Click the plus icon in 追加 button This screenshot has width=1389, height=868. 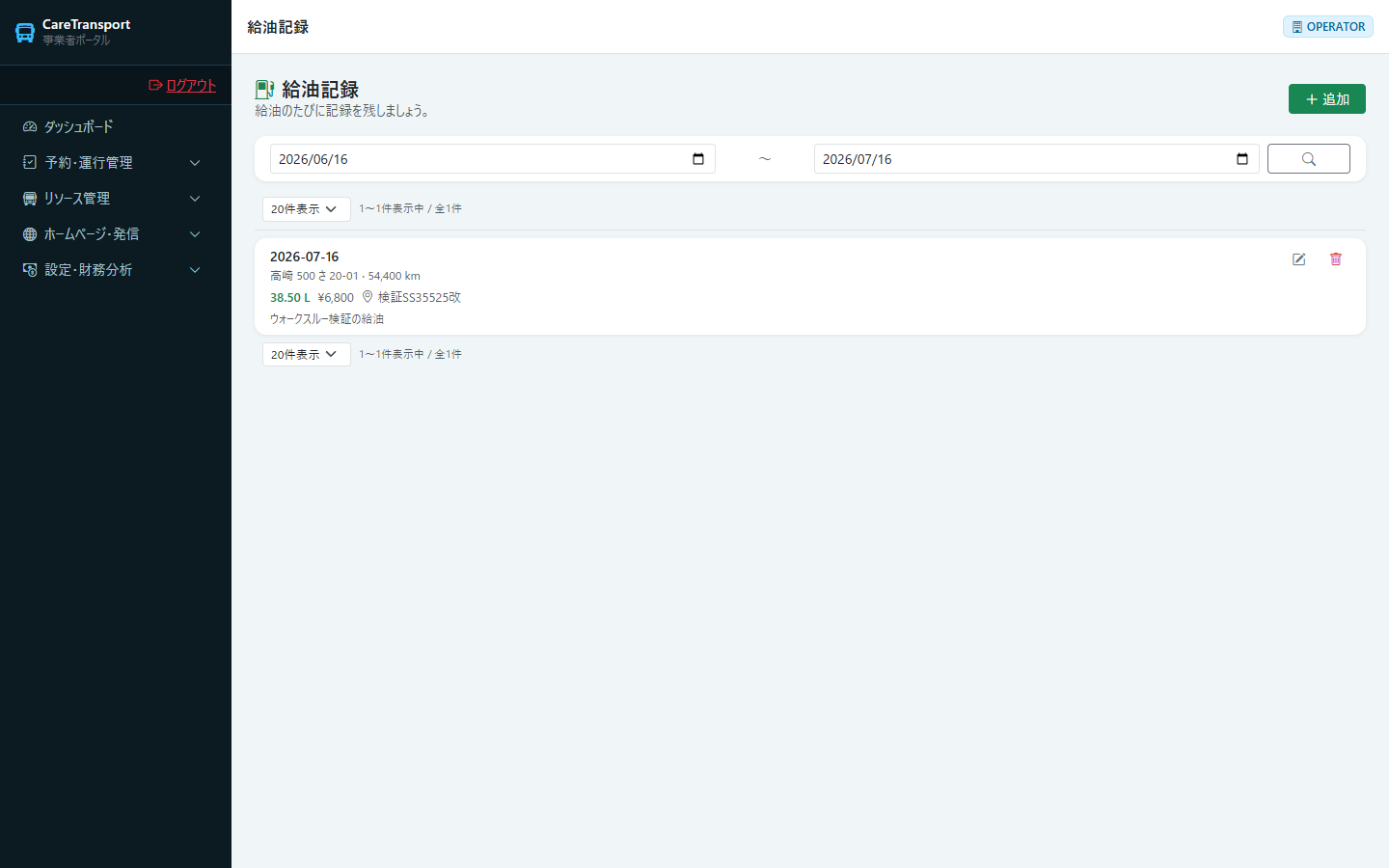pos(1312,99)
